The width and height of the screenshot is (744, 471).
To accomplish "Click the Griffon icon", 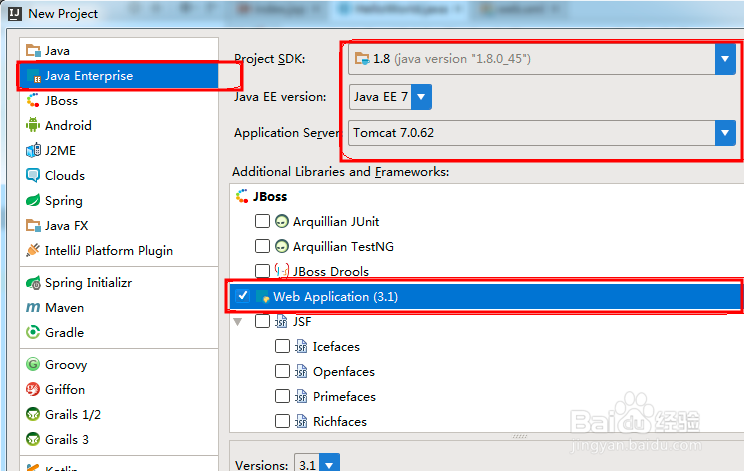I will [x=33, y=389].
